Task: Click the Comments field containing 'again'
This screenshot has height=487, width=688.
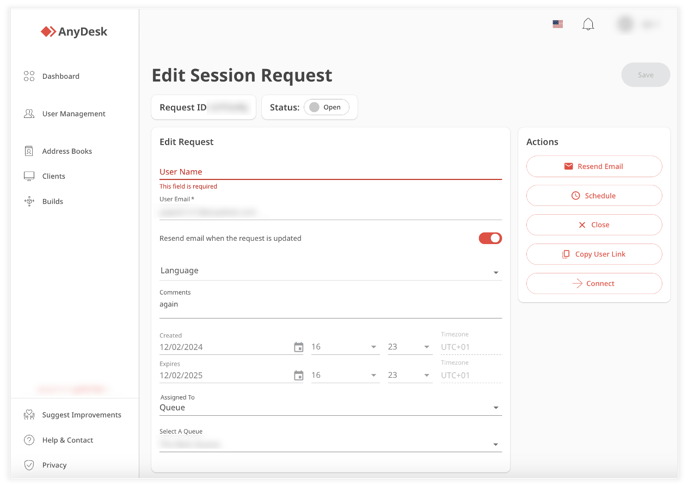Action: pyautogui.click(x=330, y=304)
